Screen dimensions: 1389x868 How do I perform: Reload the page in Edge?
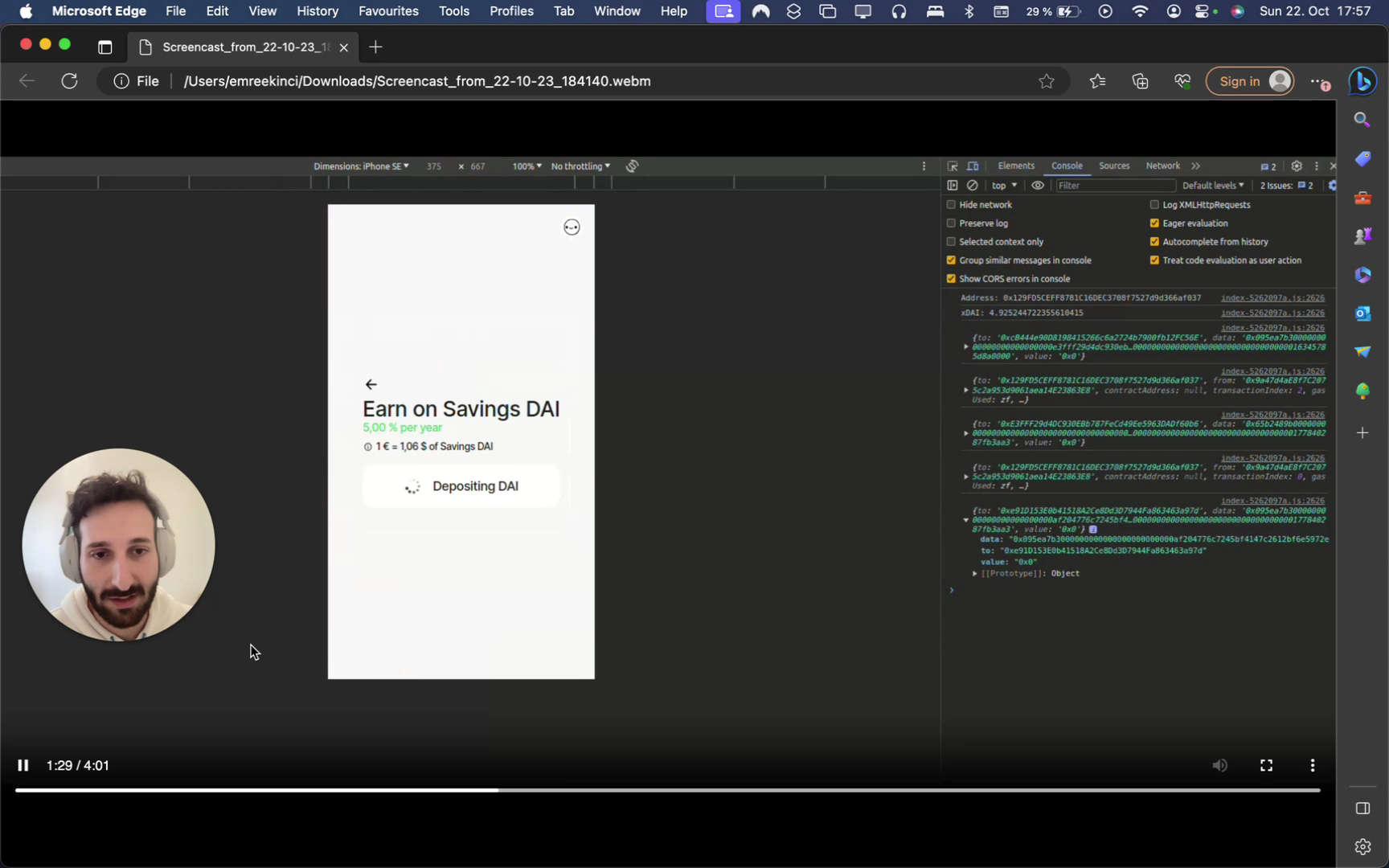pos(70,81)
